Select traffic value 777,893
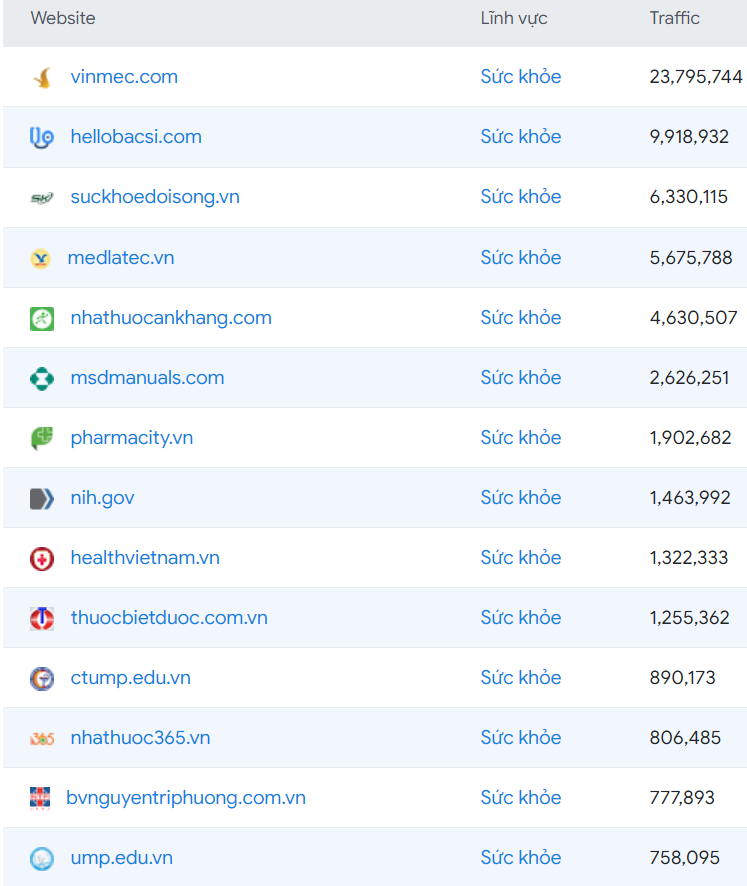Viewport: 747px width, 886px height. point(682,798)
